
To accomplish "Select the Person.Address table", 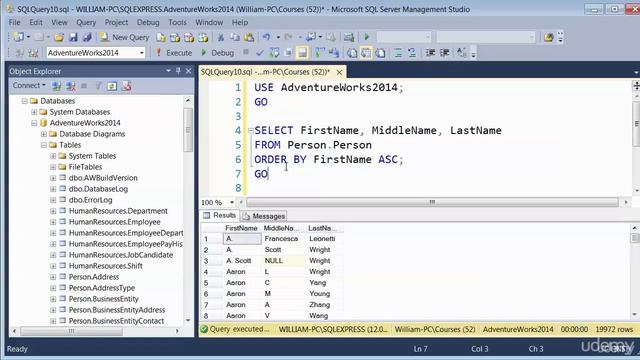I will click(x=94, y=277).
